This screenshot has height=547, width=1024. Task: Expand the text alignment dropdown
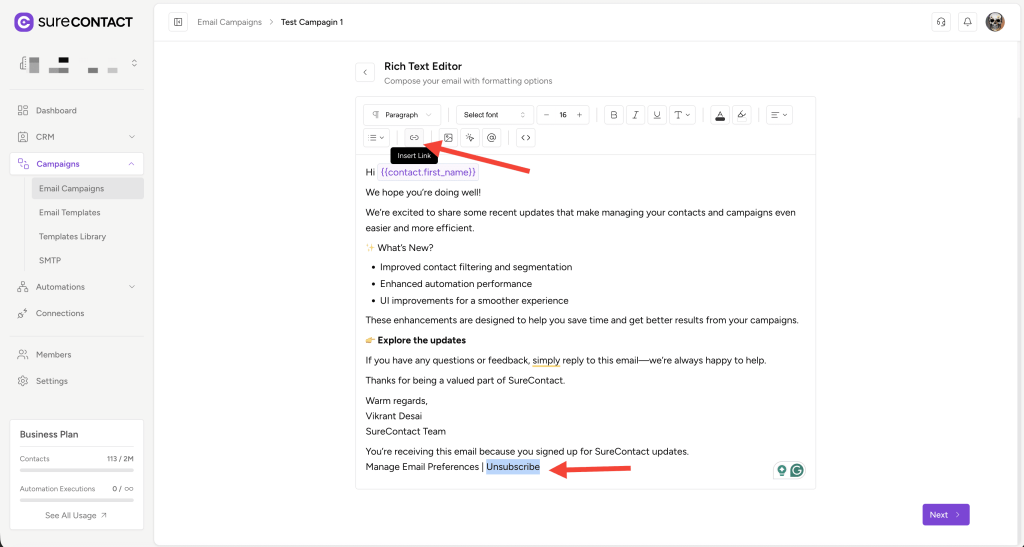[779, 115]
